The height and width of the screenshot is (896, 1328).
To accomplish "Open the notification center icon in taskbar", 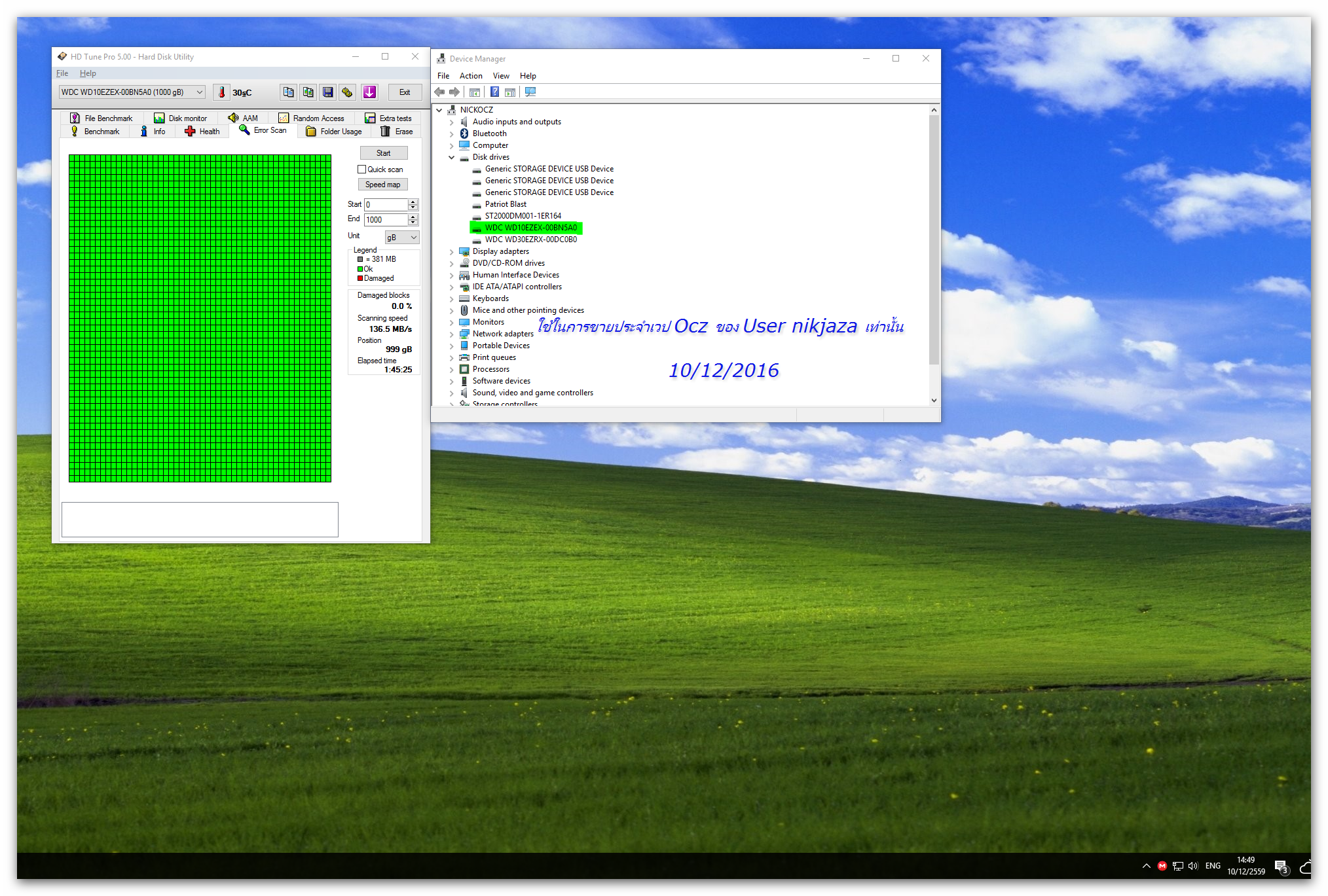I will pyautogui.click(x=1281, y=867).
